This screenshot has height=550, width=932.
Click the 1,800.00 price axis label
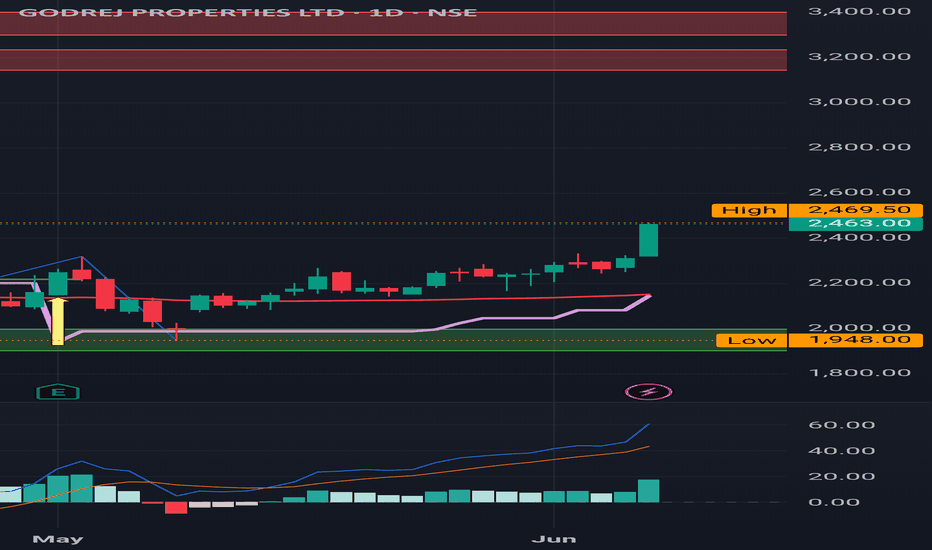(x=859, y=373)
